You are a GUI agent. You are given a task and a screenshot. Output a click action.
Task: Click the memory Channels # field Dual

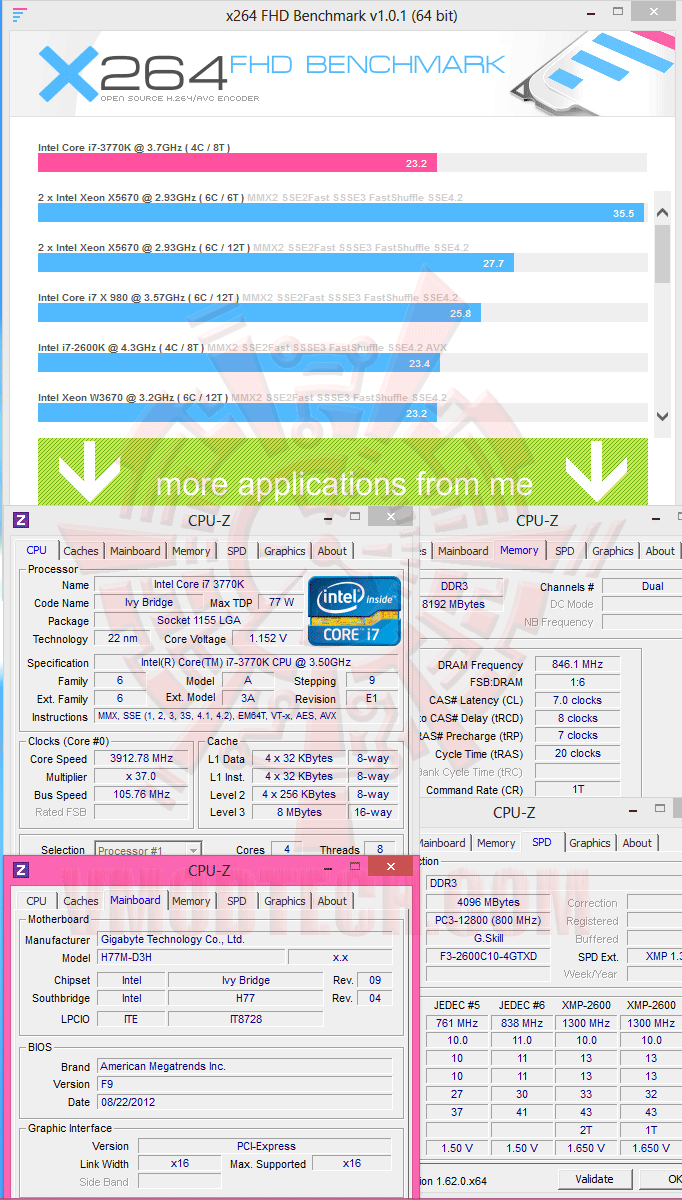[643, 586]
